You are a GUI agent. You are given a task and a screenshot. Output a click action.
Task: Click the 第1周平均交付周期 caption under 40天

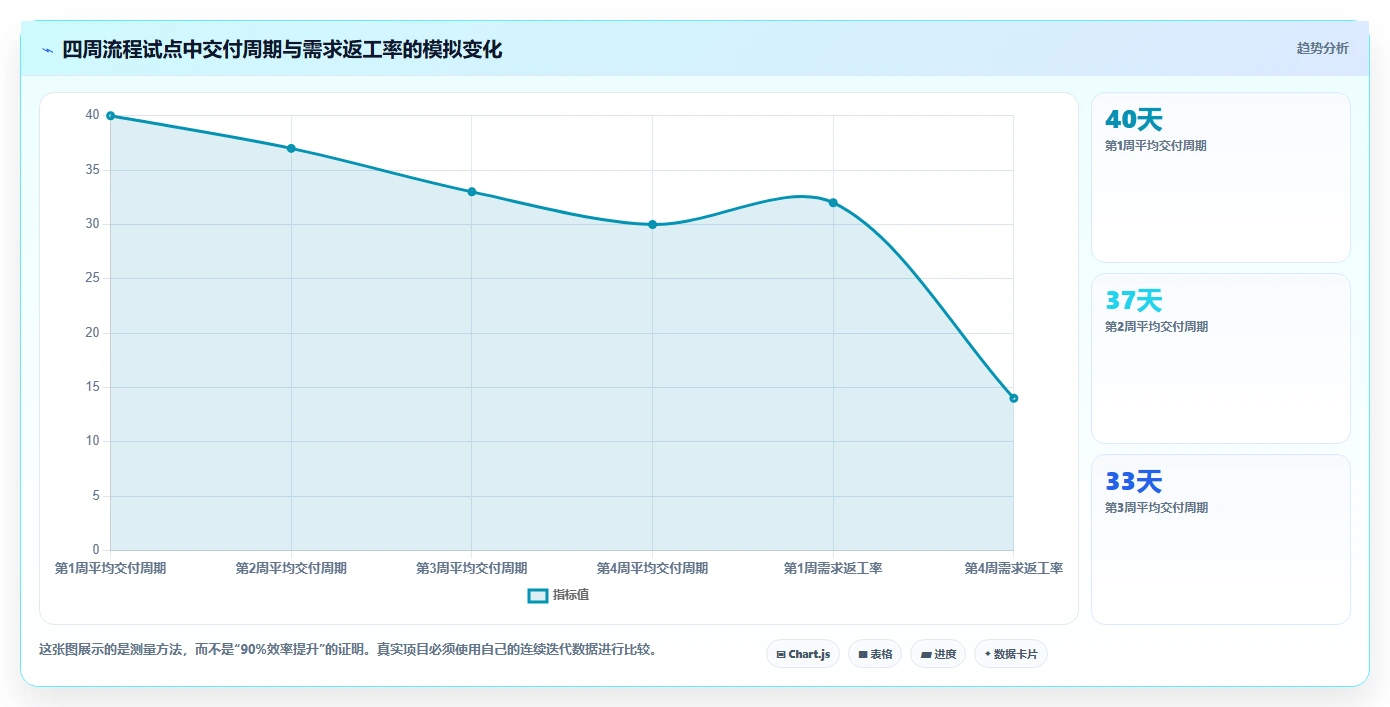[1156, 146]
